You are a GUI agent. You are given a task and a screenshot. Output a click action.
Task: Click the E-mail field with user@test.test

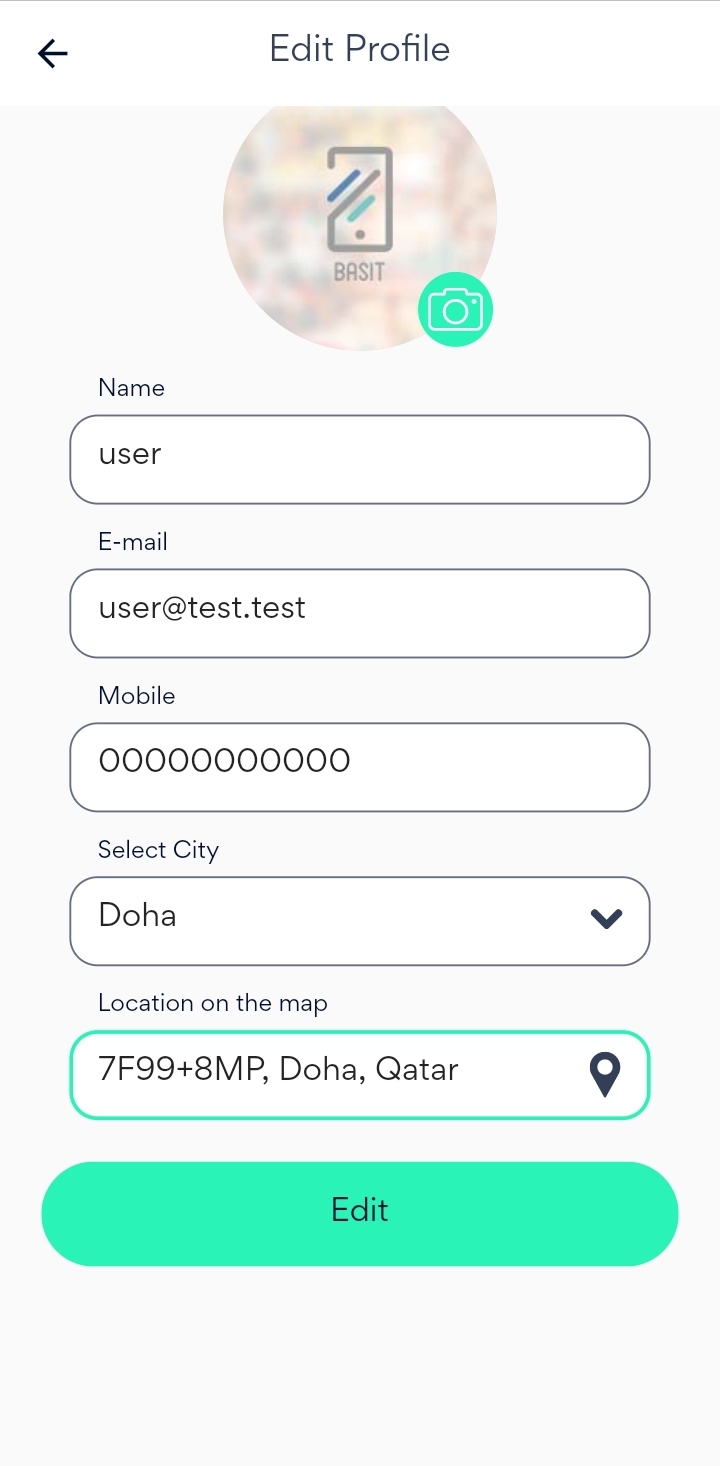pyautogui.click(x=360, y=613)
